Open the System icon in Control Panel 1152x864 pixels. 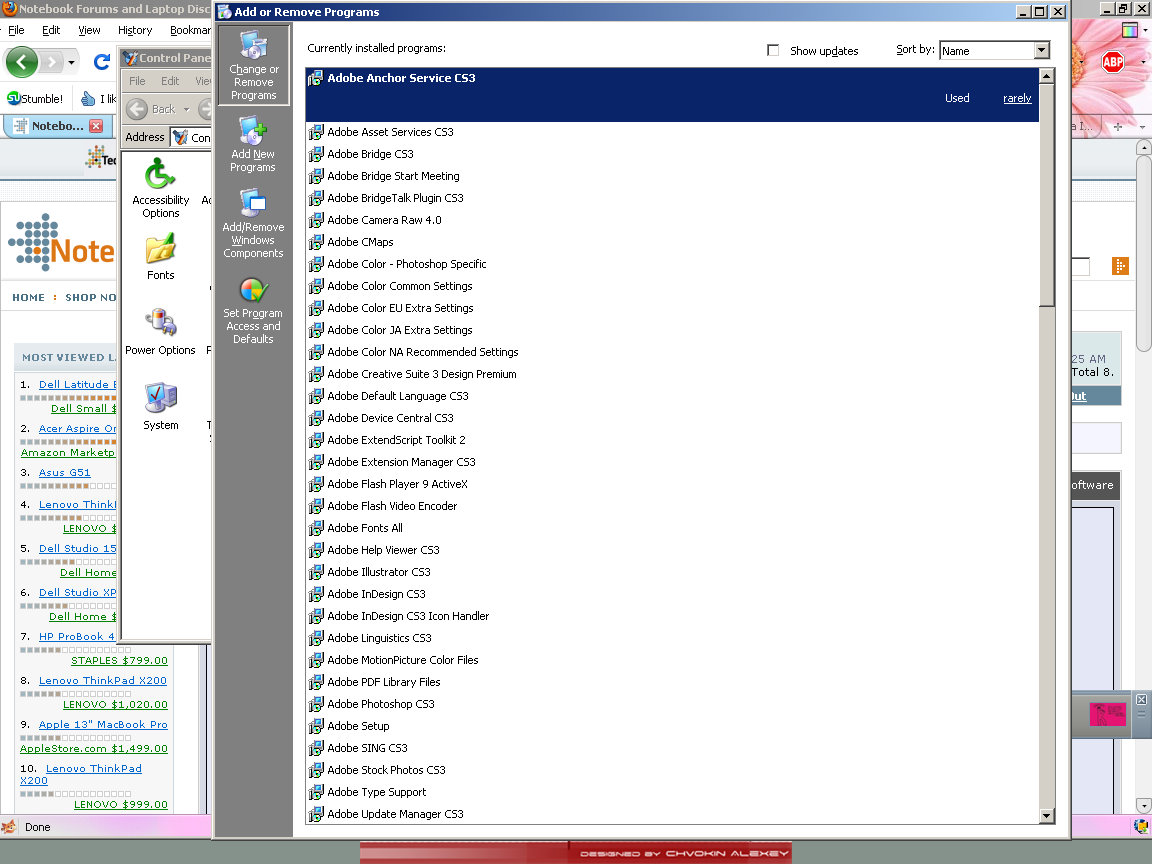(x=160, y=406)
